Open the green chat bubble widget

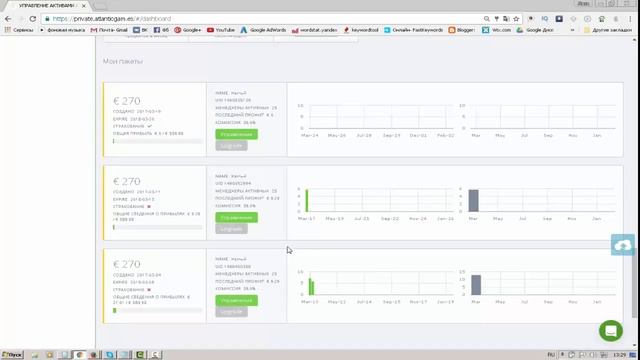tap(611, 331)
